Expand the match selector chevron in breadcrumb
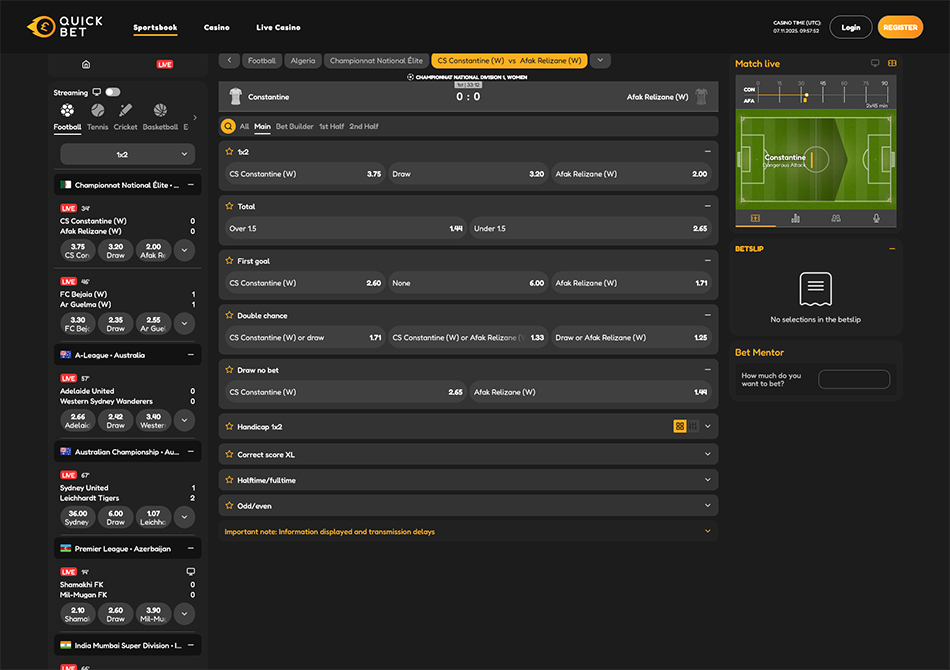This screenshot has height=670, width=950. pos(600,61)
